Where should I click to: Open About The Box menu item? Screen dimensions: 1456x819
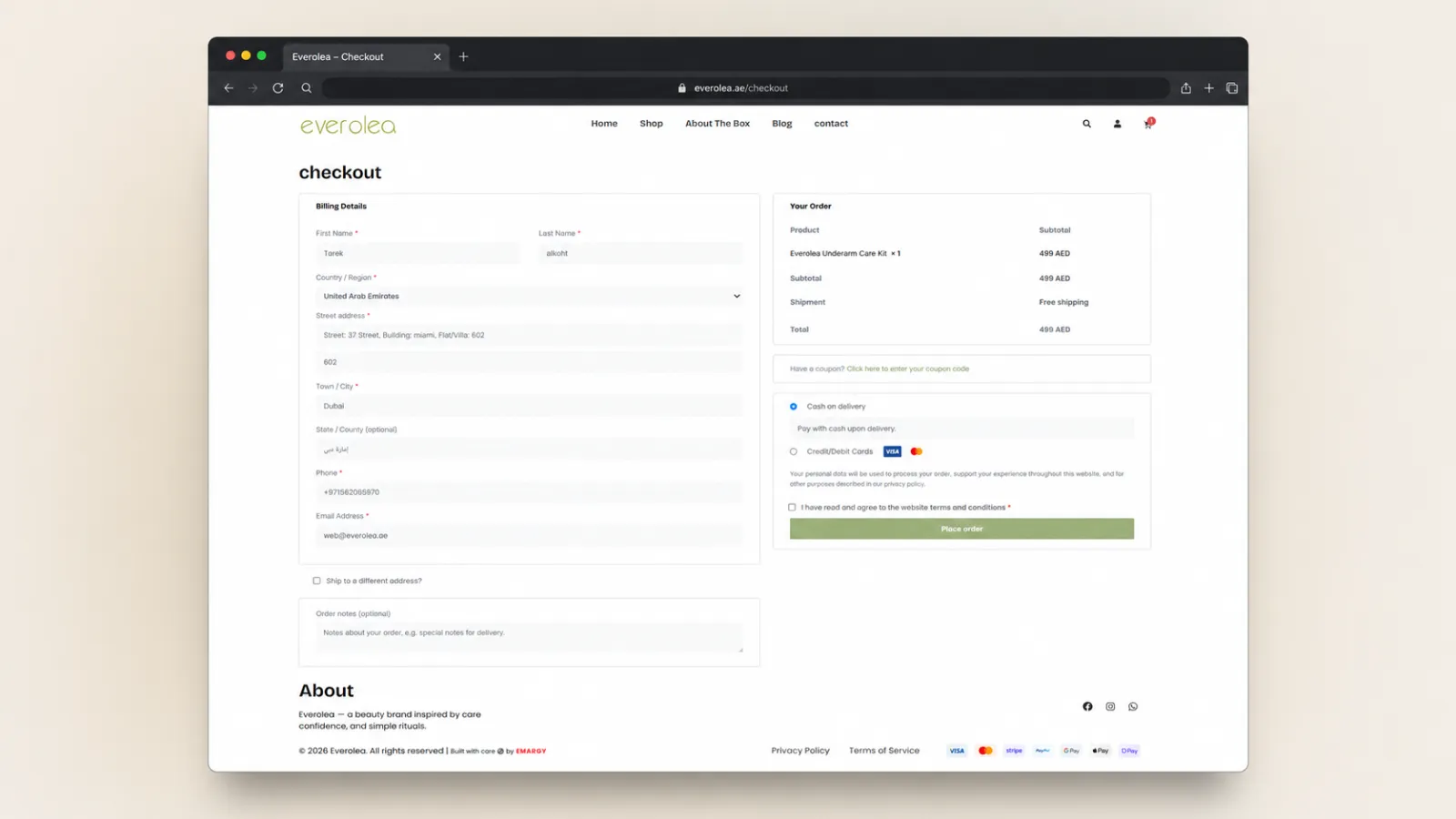pos(718,124)
